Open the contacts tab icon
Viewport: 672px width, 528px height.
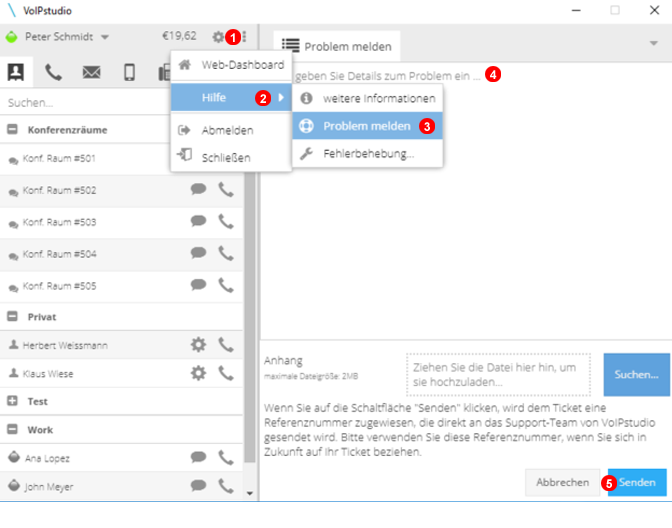pos(16,71)
